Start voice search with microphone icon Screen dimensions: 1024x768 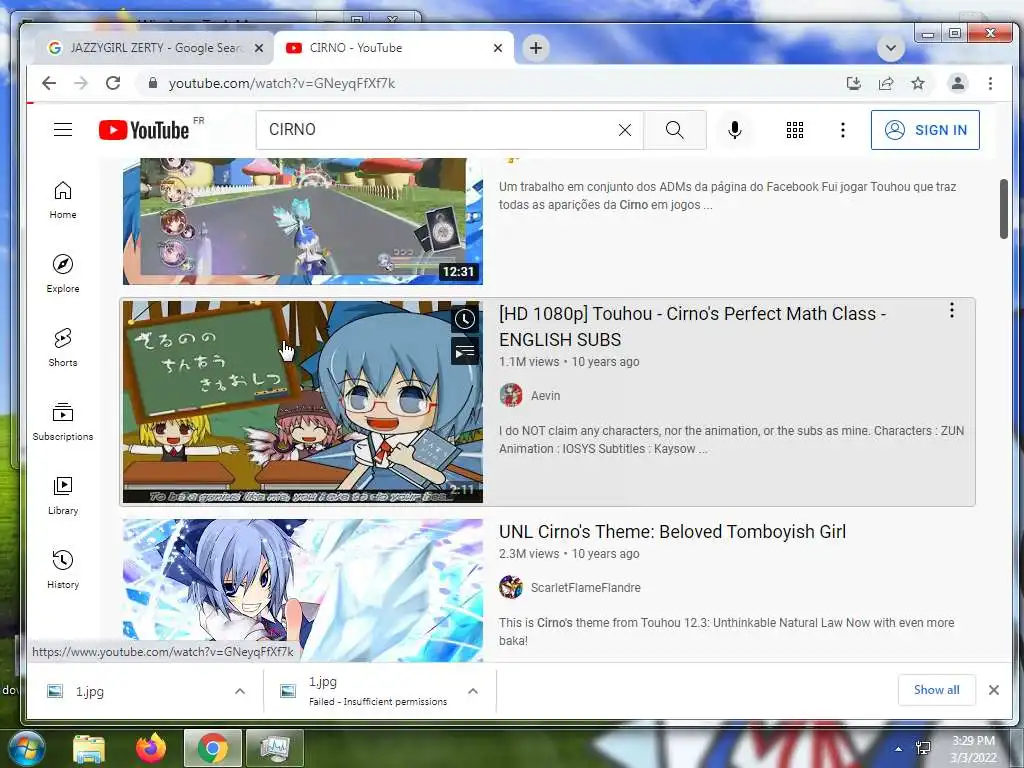735,130
